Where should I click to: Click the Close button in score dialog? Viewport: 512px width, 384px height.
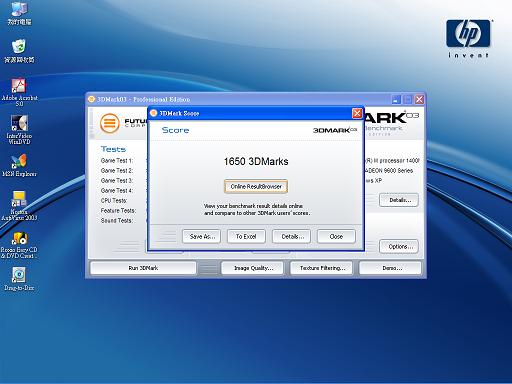point(336,236)
